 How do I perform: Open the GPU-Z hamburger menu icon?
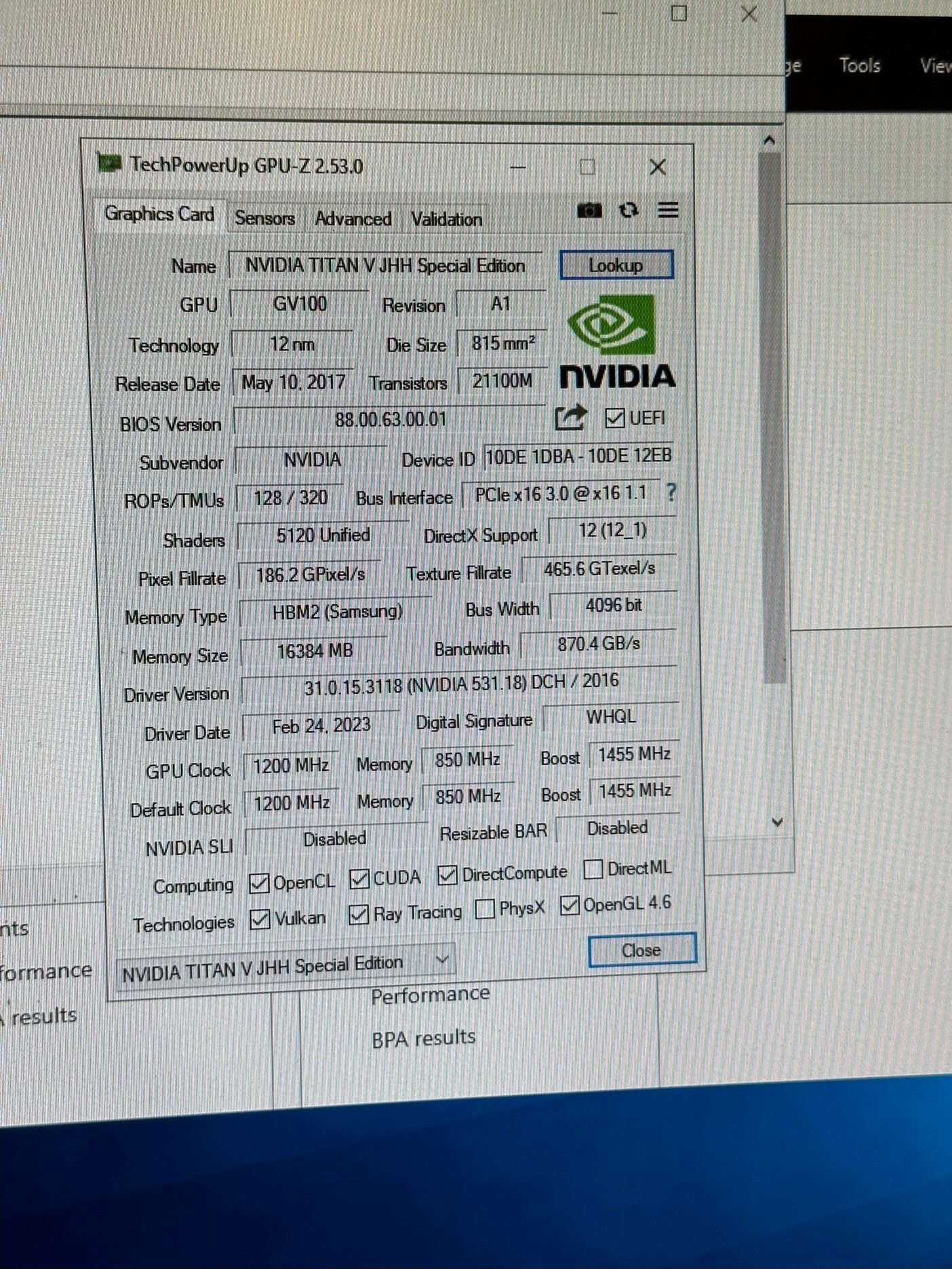point(668,210)
